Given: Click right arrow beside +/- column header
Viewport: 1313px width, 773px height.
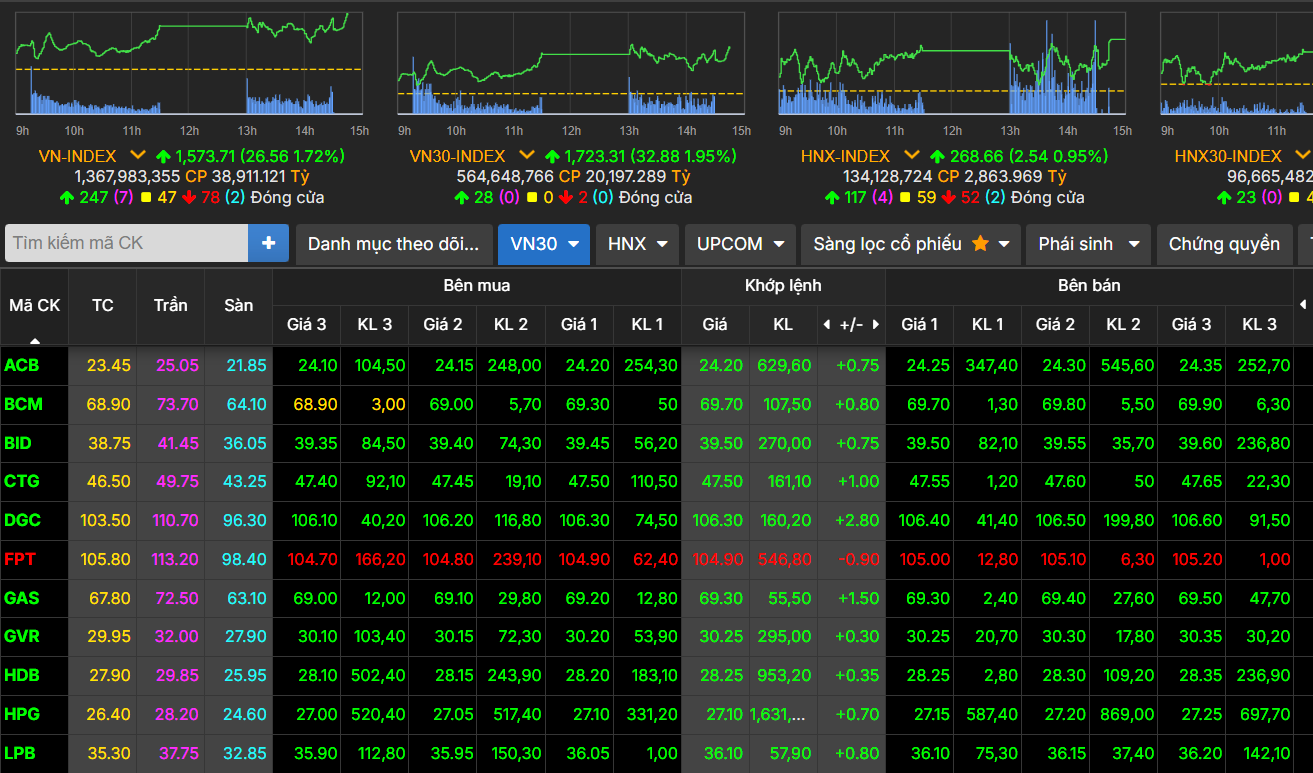Looking at the screenshot, I should tap(876, 325).
